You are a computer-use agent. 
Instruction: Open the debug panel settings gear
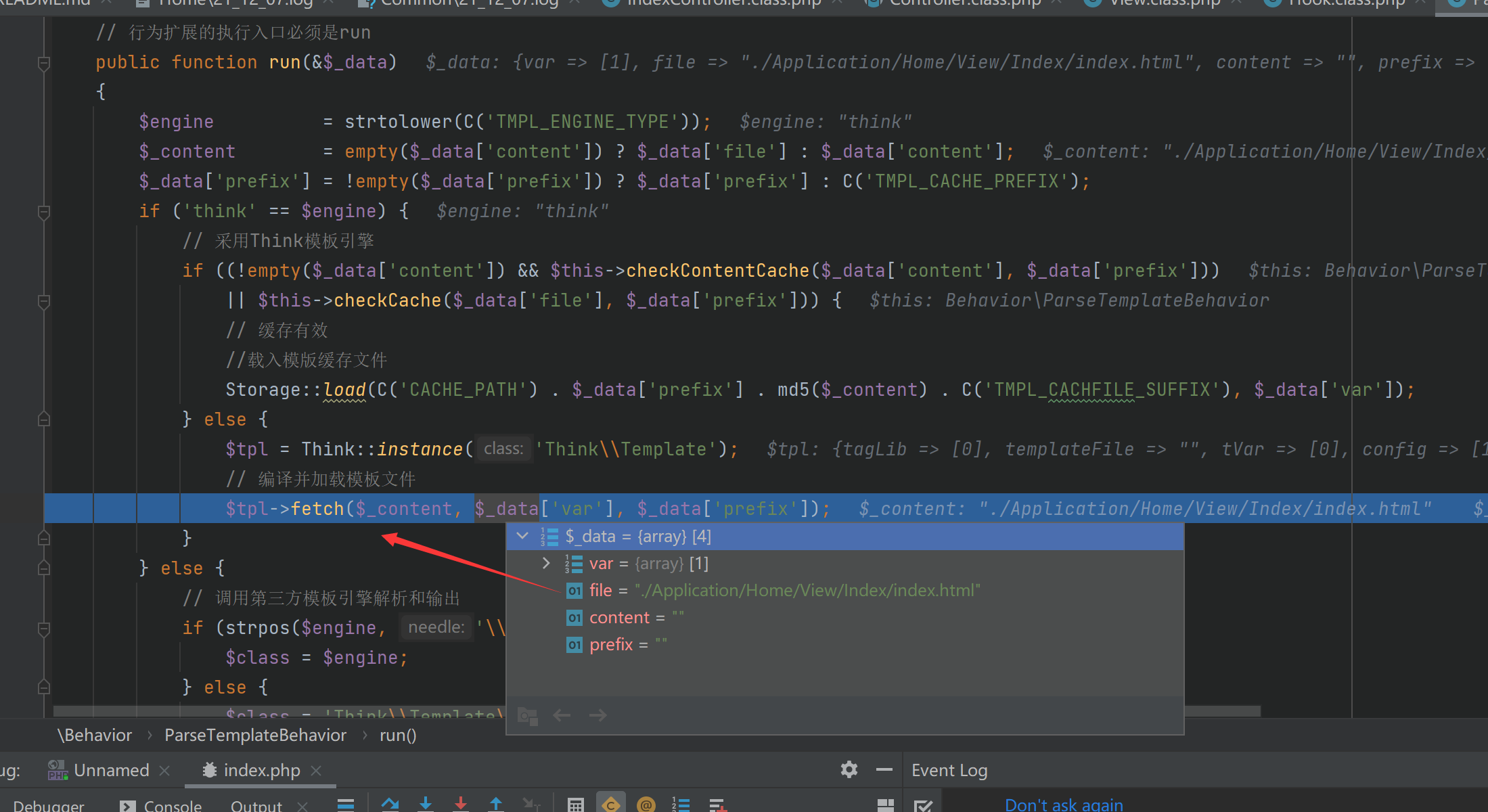coord(849,769)
